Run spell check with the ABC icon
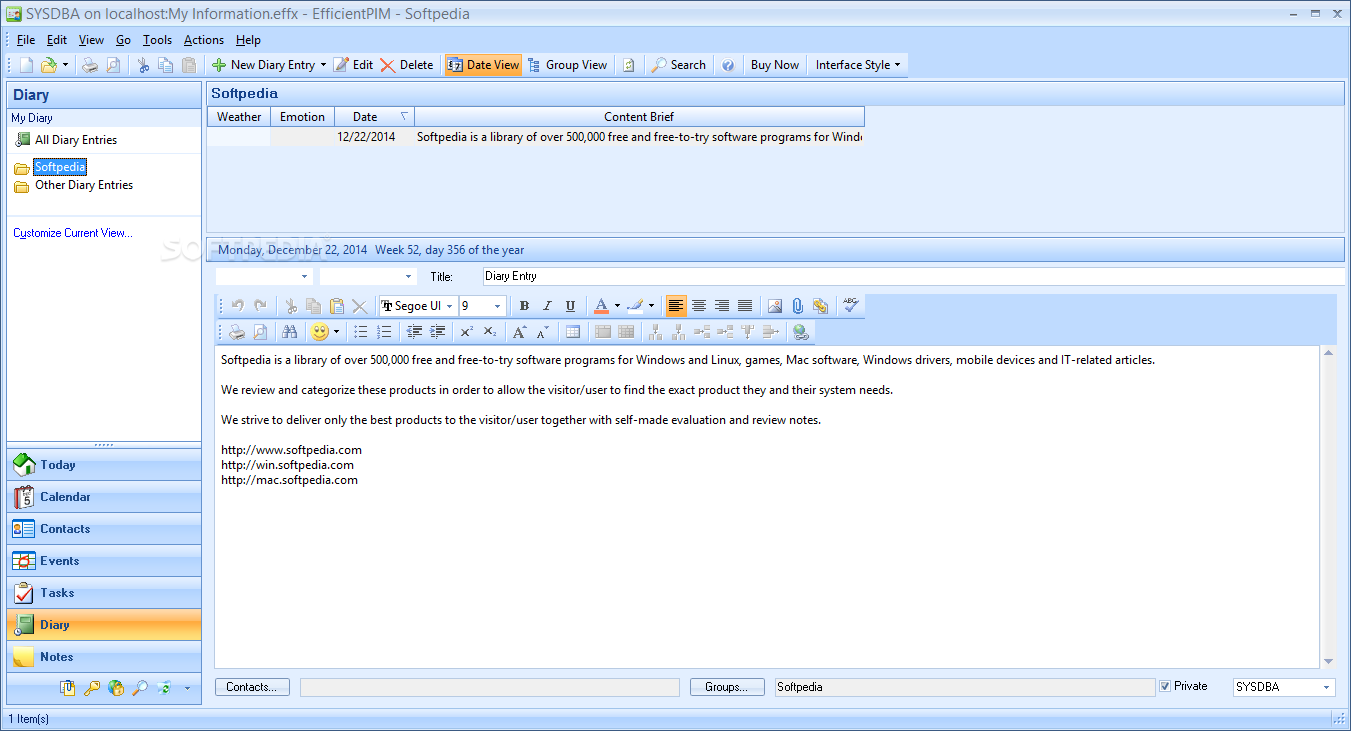 (x=851, y=305)
